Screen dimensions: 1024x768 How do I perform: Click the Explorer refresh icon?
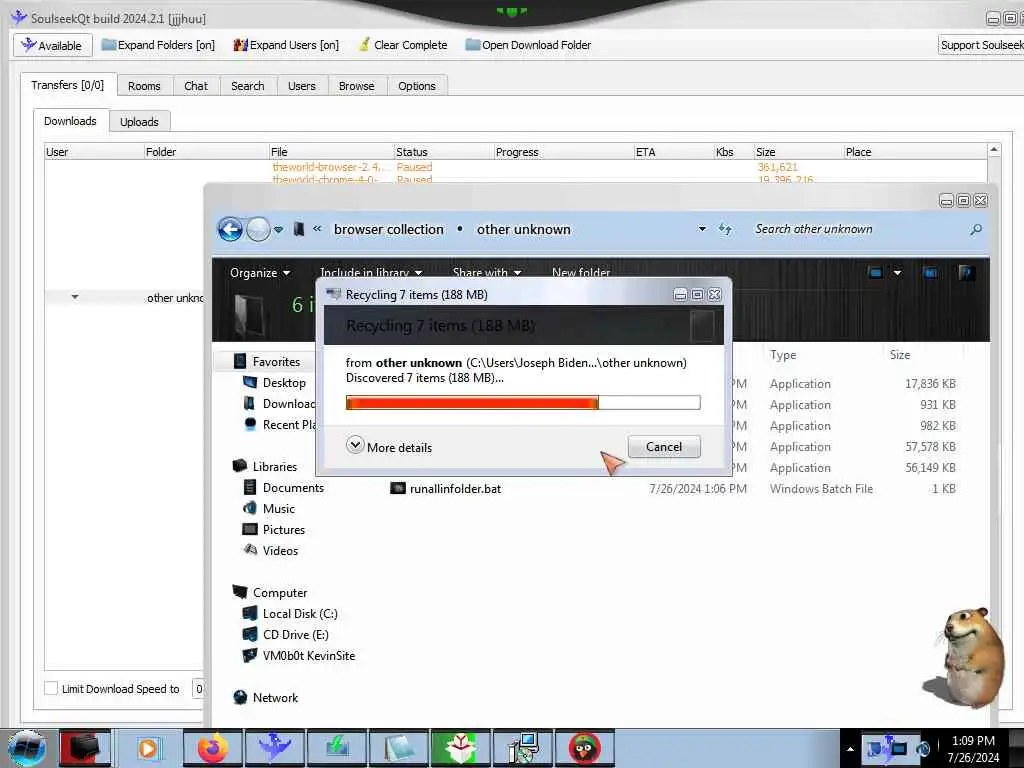[725, 229]
